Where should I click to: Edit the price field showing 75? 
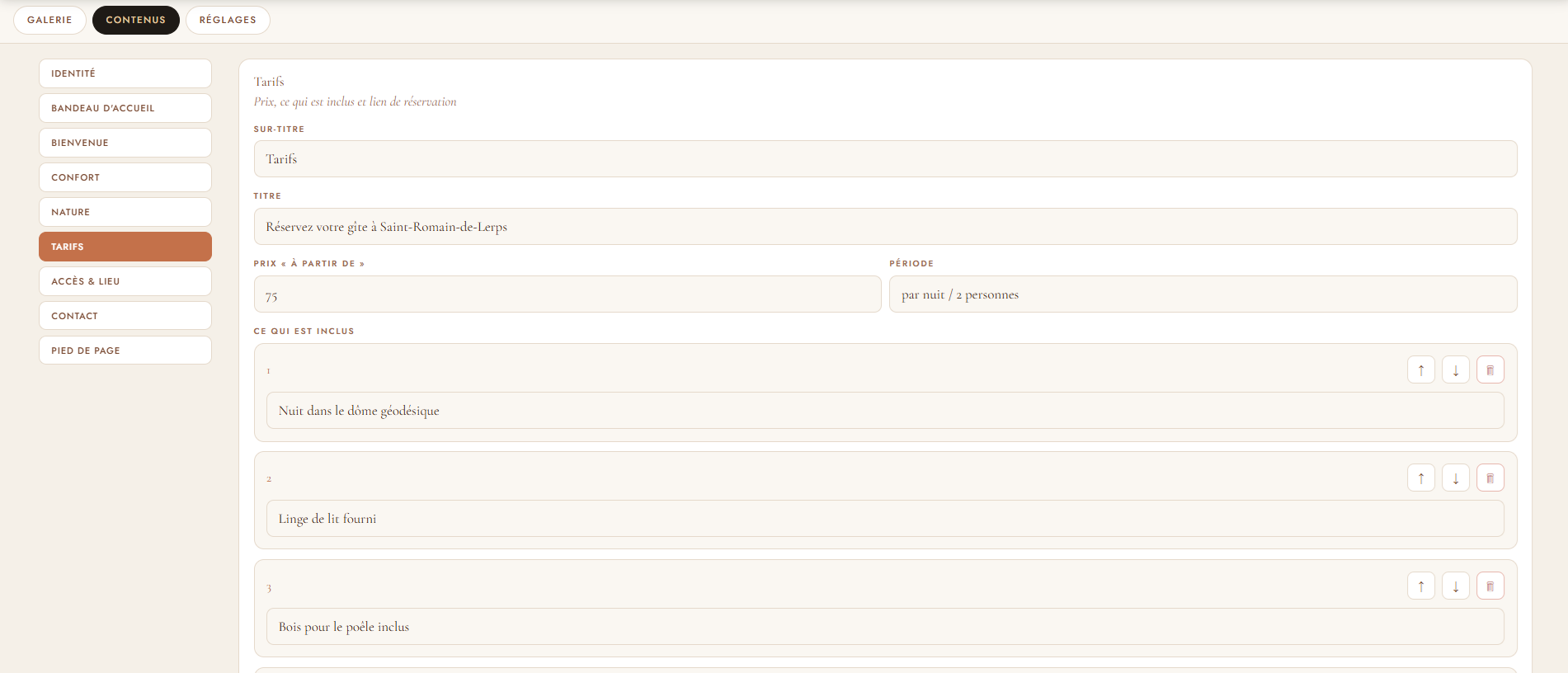(567, 294)
